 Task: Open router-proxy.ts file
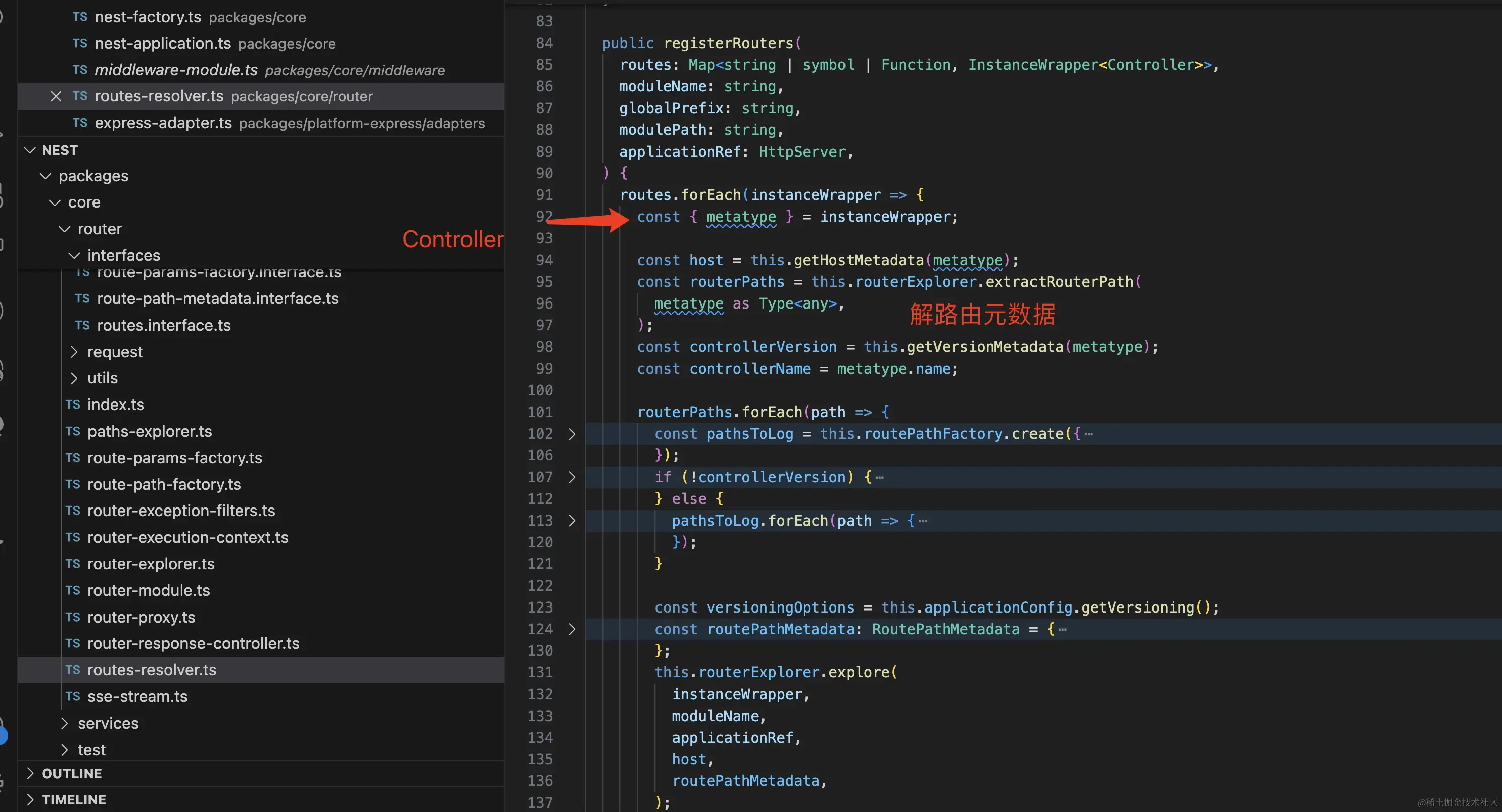click(x=141, y=617)
